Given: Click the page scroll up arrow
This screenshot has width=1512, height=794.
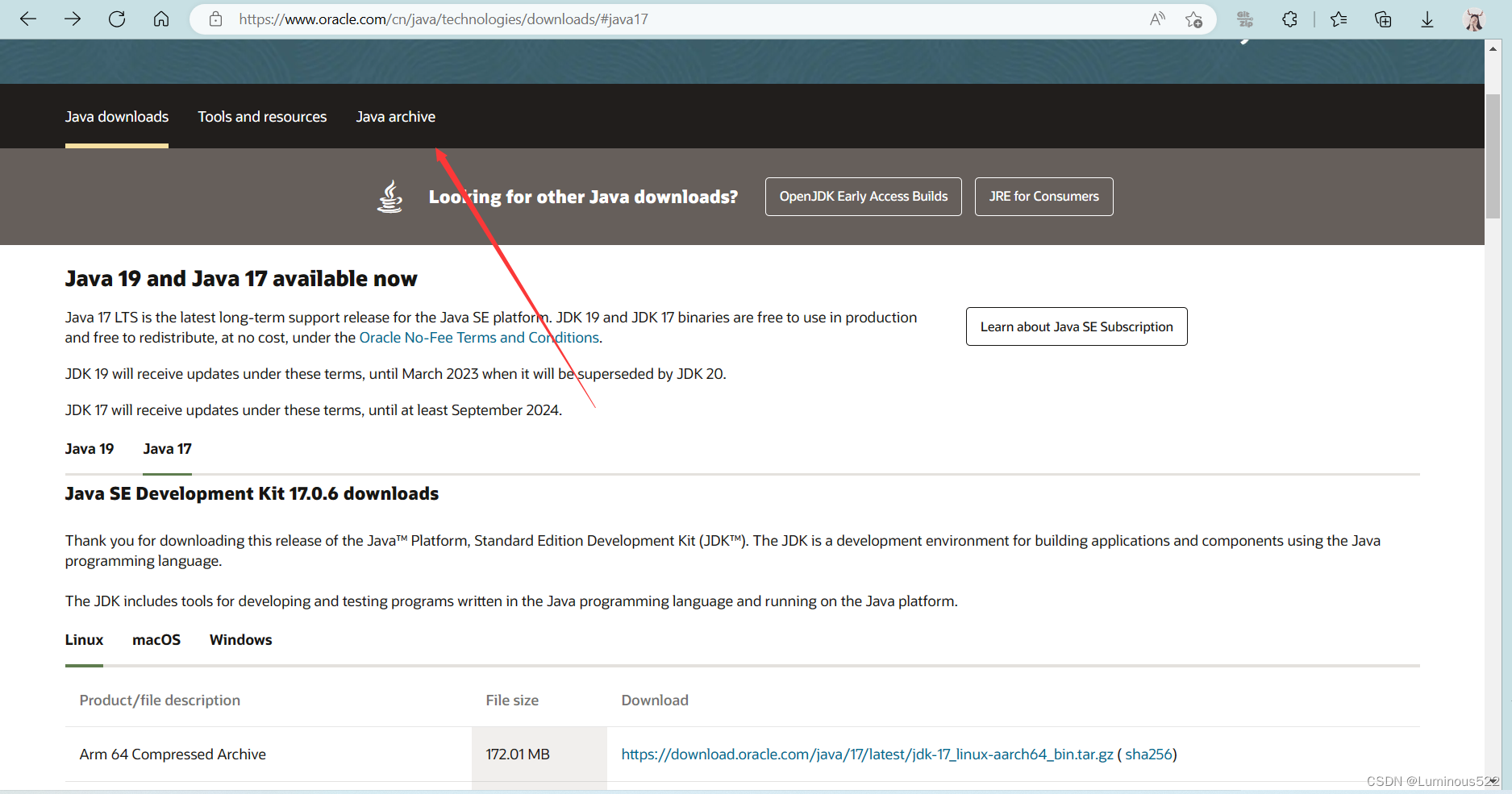Looking at the screenshot, I should point(1493,48).
